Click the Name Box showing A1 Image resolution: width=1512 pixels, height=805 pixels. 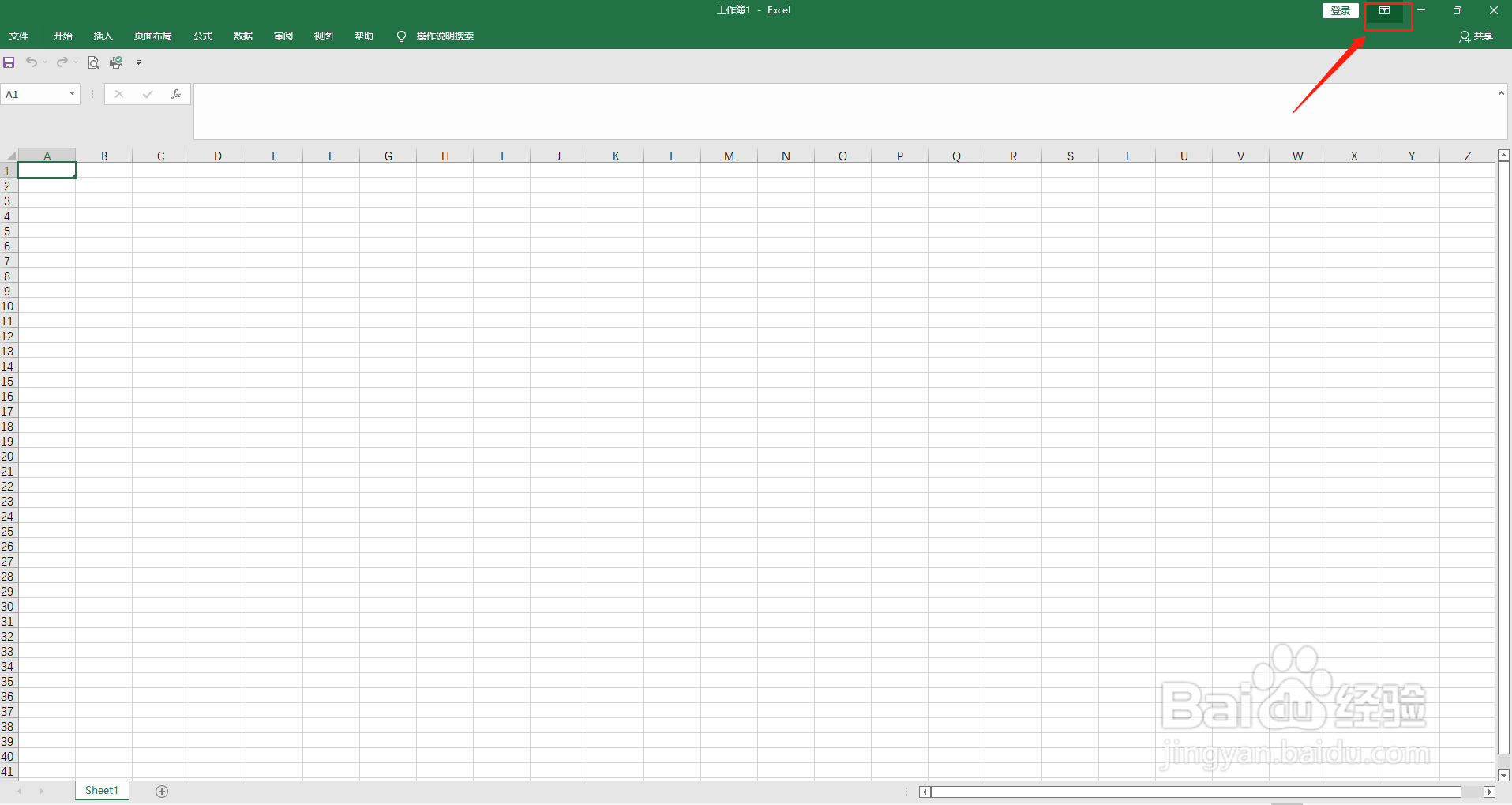34,94
